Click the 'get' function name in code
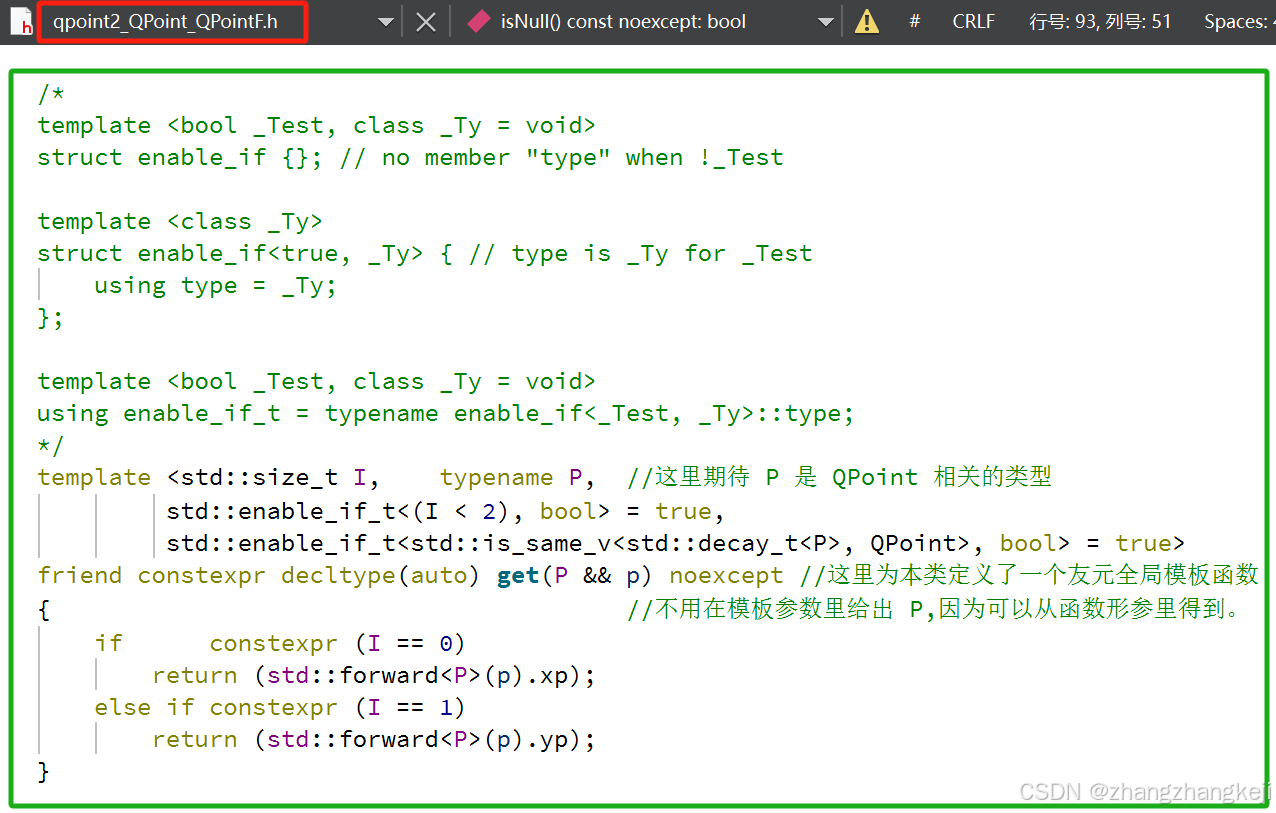The height and width of the screenshot is (813, 1276). point(518,576)
